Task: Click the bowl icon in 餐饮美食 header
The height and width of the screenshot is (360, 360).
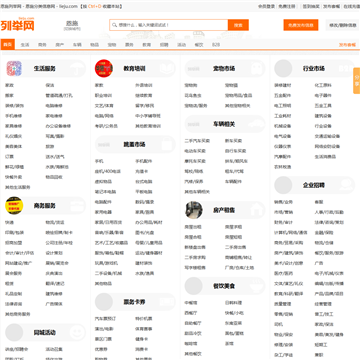Action: click(256, 286)
